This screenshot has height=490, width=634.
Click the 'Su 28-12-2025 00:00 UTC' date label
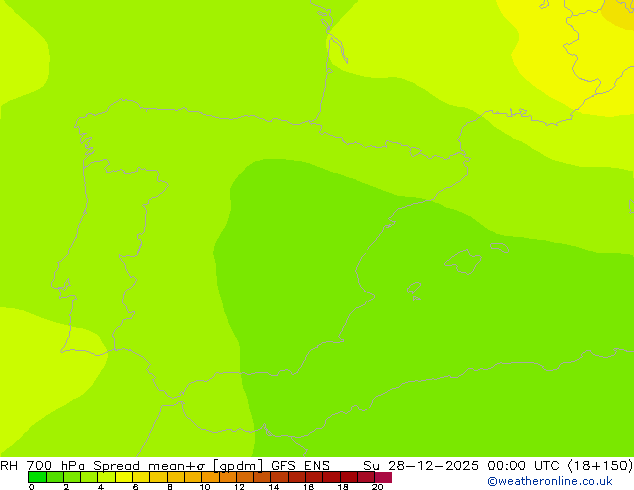[463, 465]
